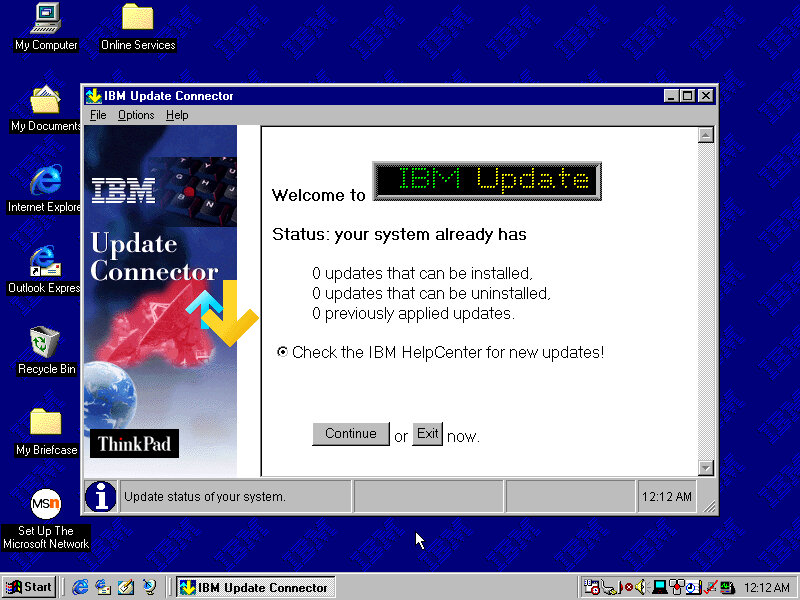Click the info icon in status bar
Screen dimensions: 800x600
100,496
